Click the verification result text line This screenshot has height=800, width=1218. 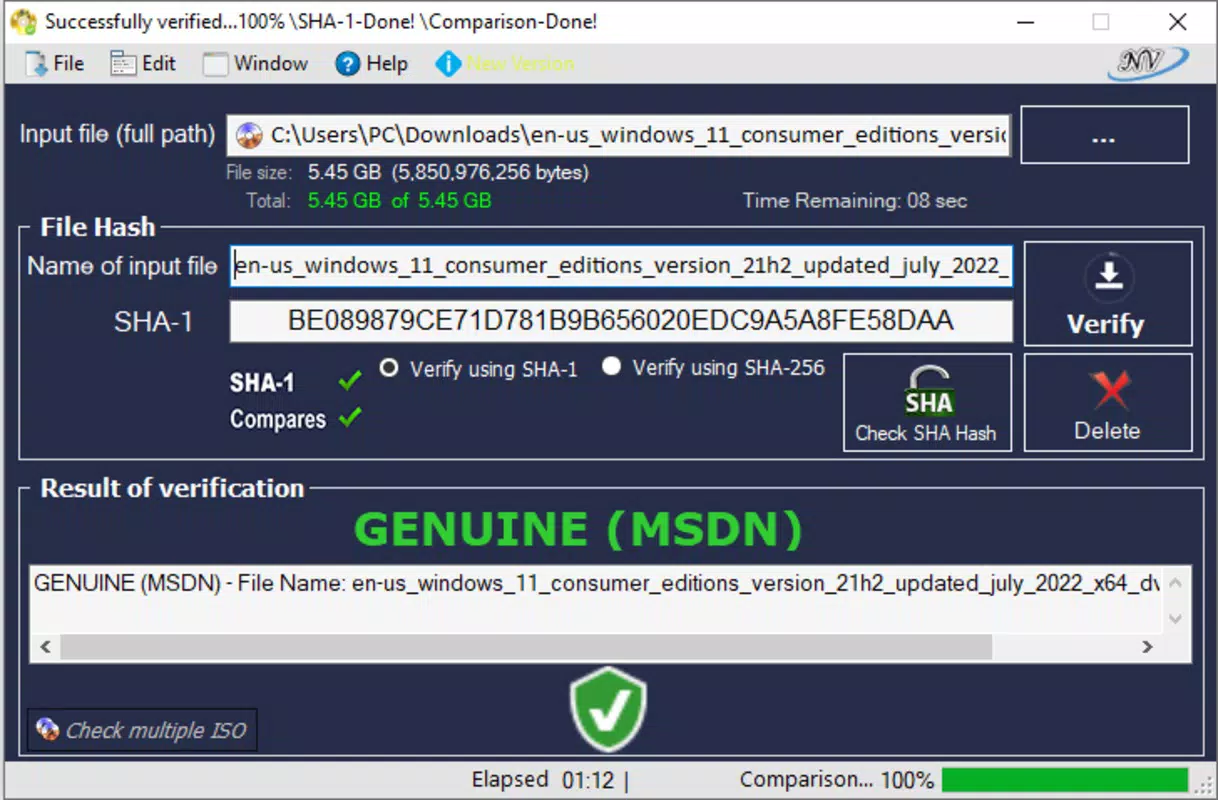click(597, 583)
